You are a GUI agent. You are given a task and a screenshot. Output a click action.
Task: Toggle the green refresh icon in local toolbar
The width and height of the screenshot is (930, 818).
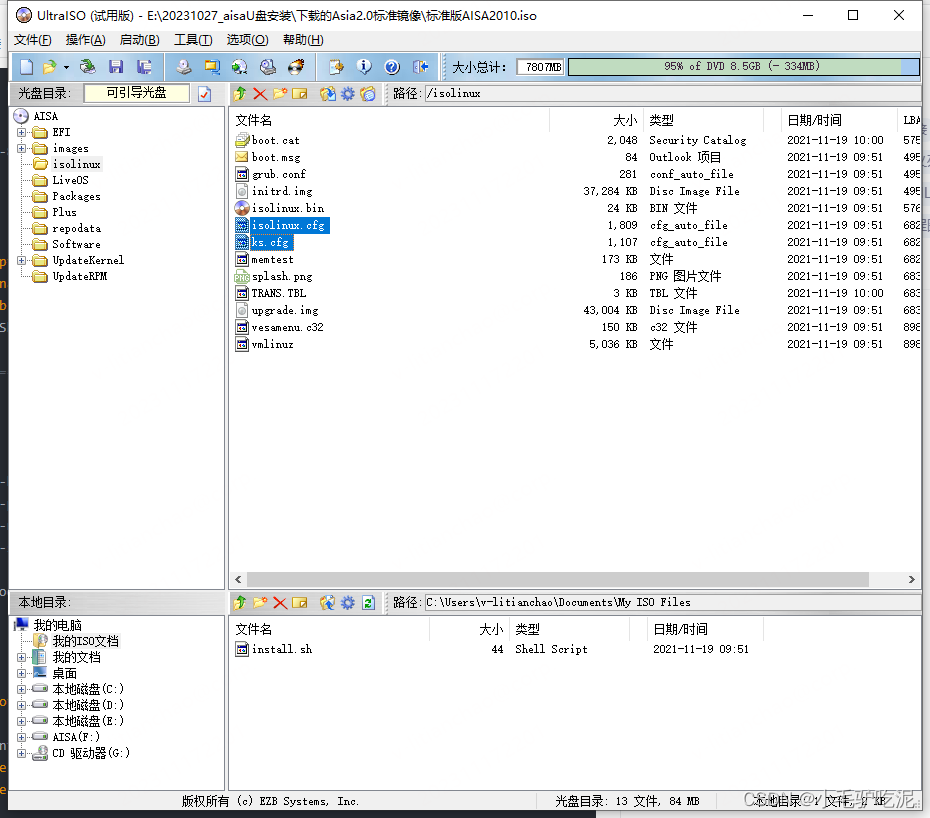(367, 602)
